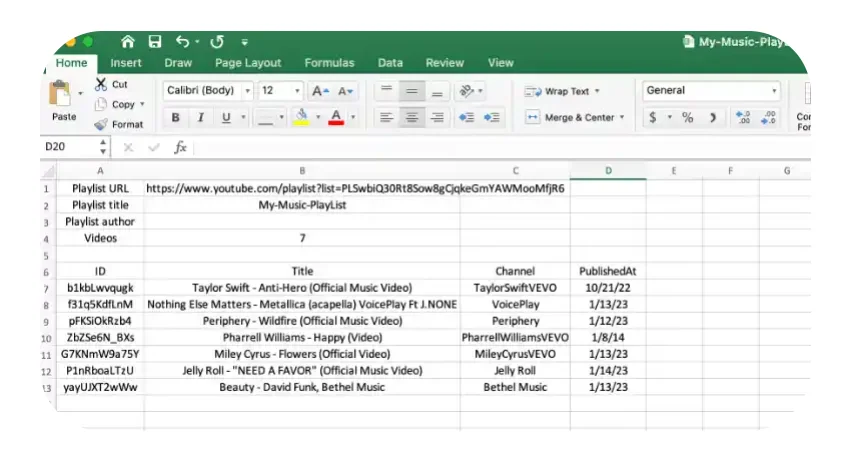Activate the Format painter brush
The image size is (860, 449).
point(101,124)
